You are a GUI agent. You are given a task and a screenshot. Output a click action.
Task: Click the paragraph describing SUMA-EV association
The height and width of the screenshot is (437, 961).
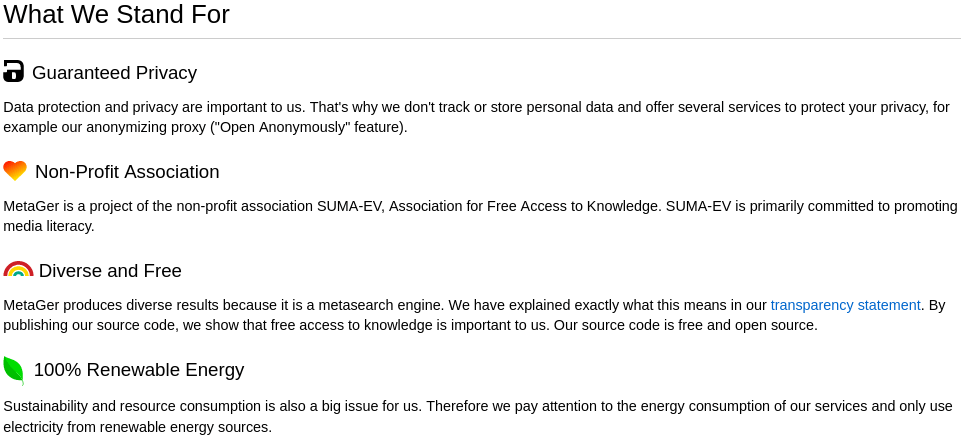coord(480,216)
